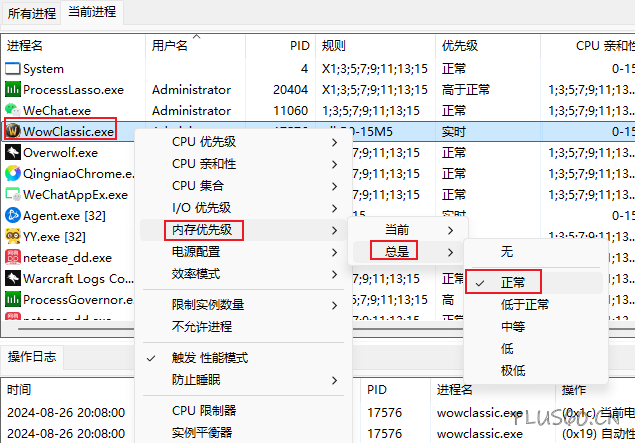The image size is (635, 443).
Task: Open the 操作日志 tab
Action: pyautogui.click(x=32, y=357)
